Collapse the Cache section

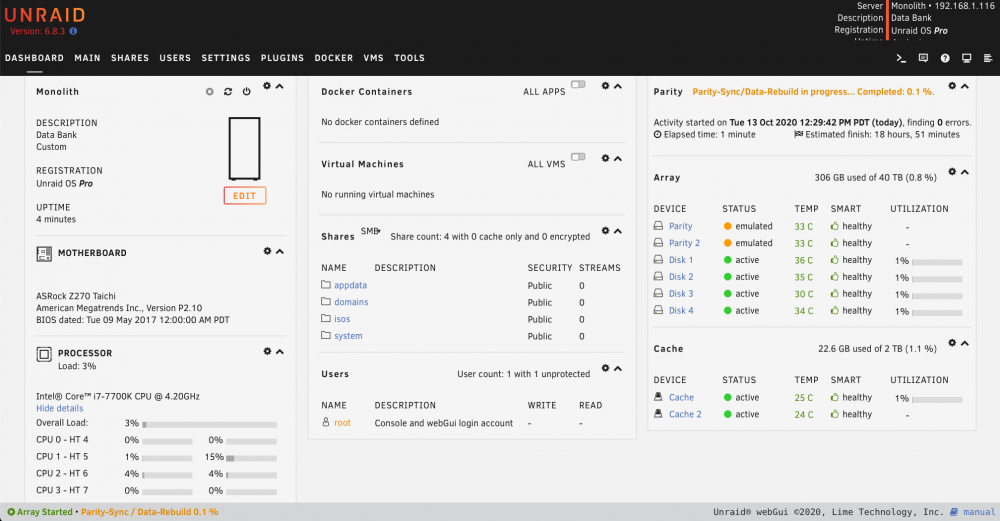pos(965,343)
